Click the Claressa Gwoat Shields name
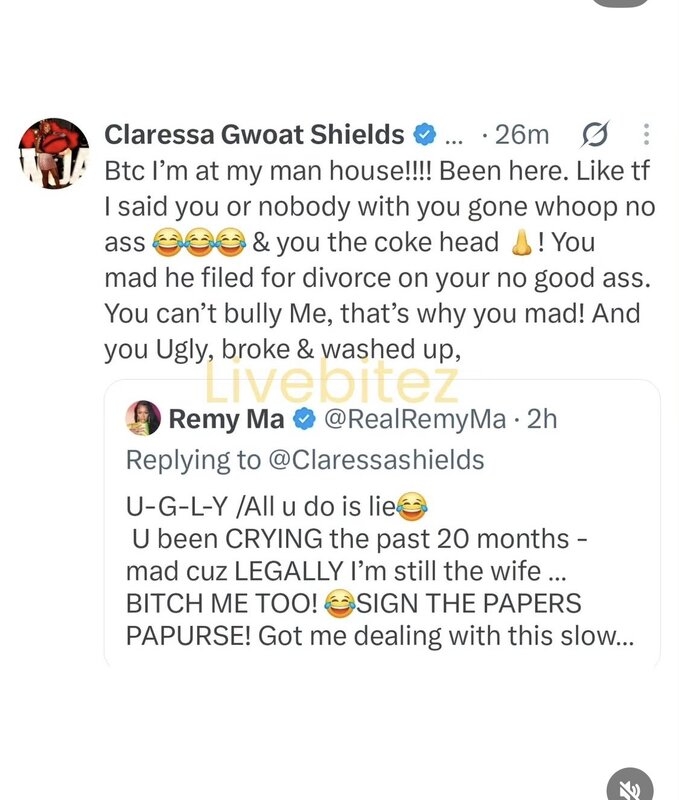The image size is (679, 800). pyautogui.click(x=254, y=135)
